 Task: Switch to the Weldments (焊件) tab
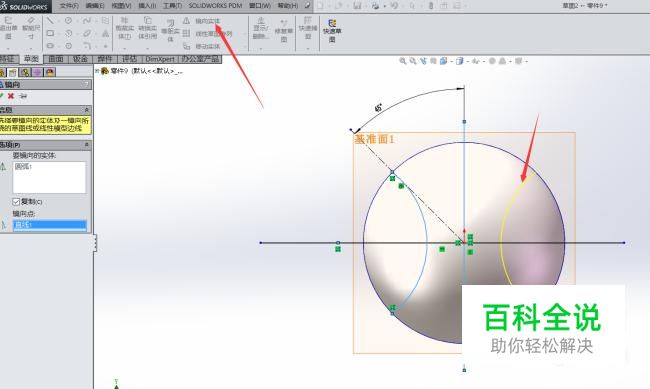click(105, 59)
